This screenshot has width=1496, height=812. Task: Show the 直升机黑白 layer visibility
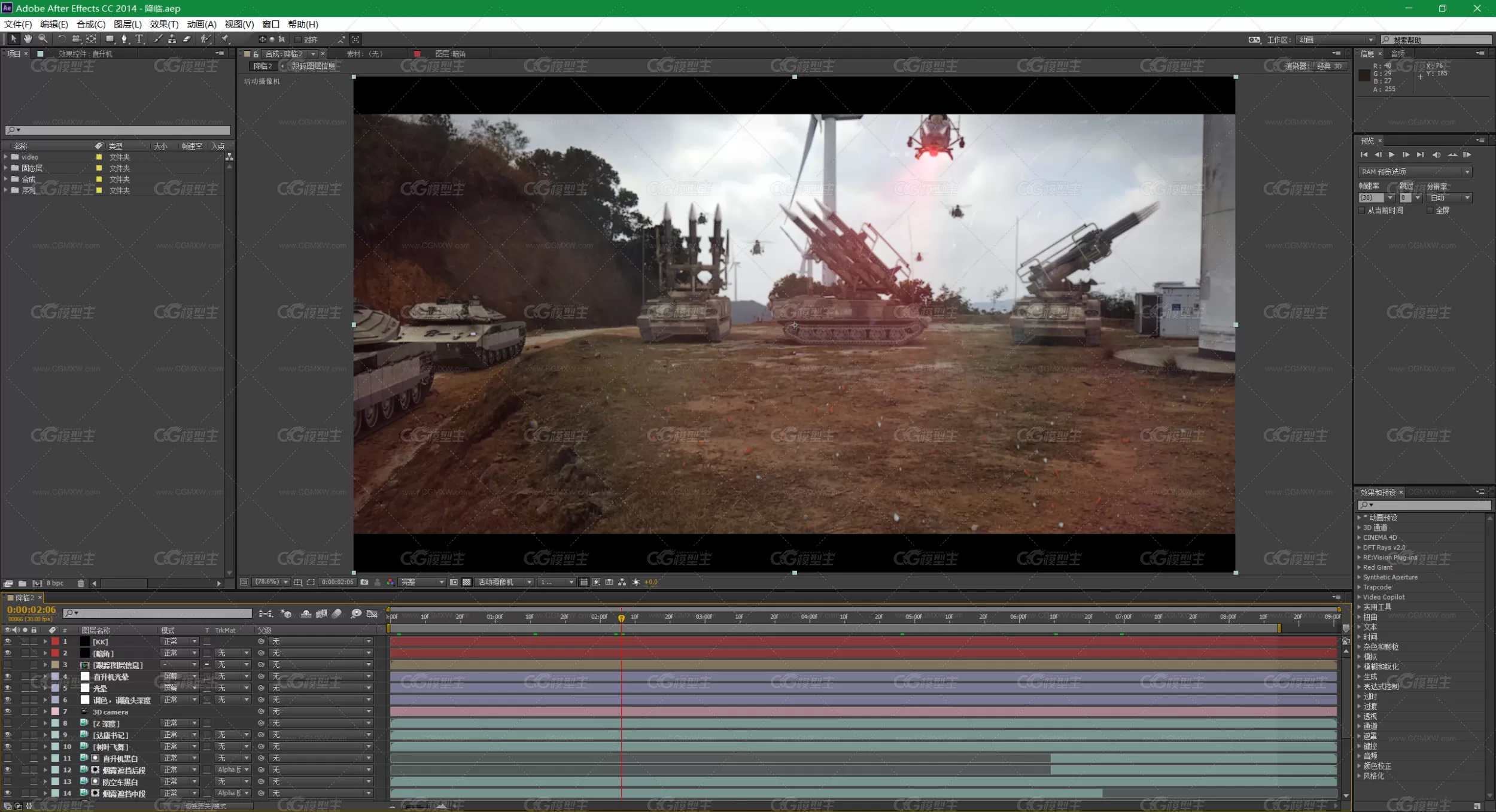coord(8,758)
